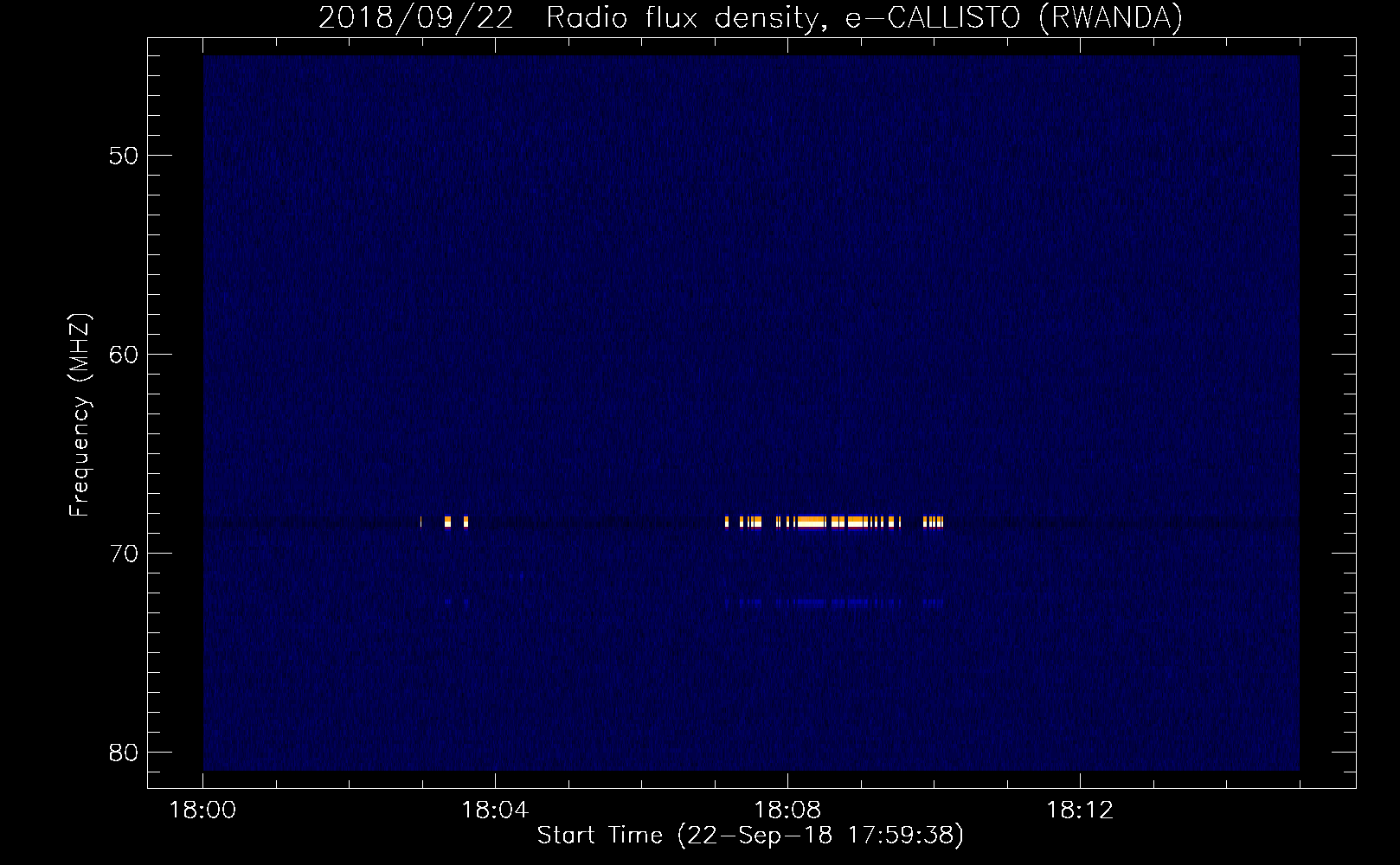Click the 70 frequency tick label
The image size is (1400, 865).
124,554
